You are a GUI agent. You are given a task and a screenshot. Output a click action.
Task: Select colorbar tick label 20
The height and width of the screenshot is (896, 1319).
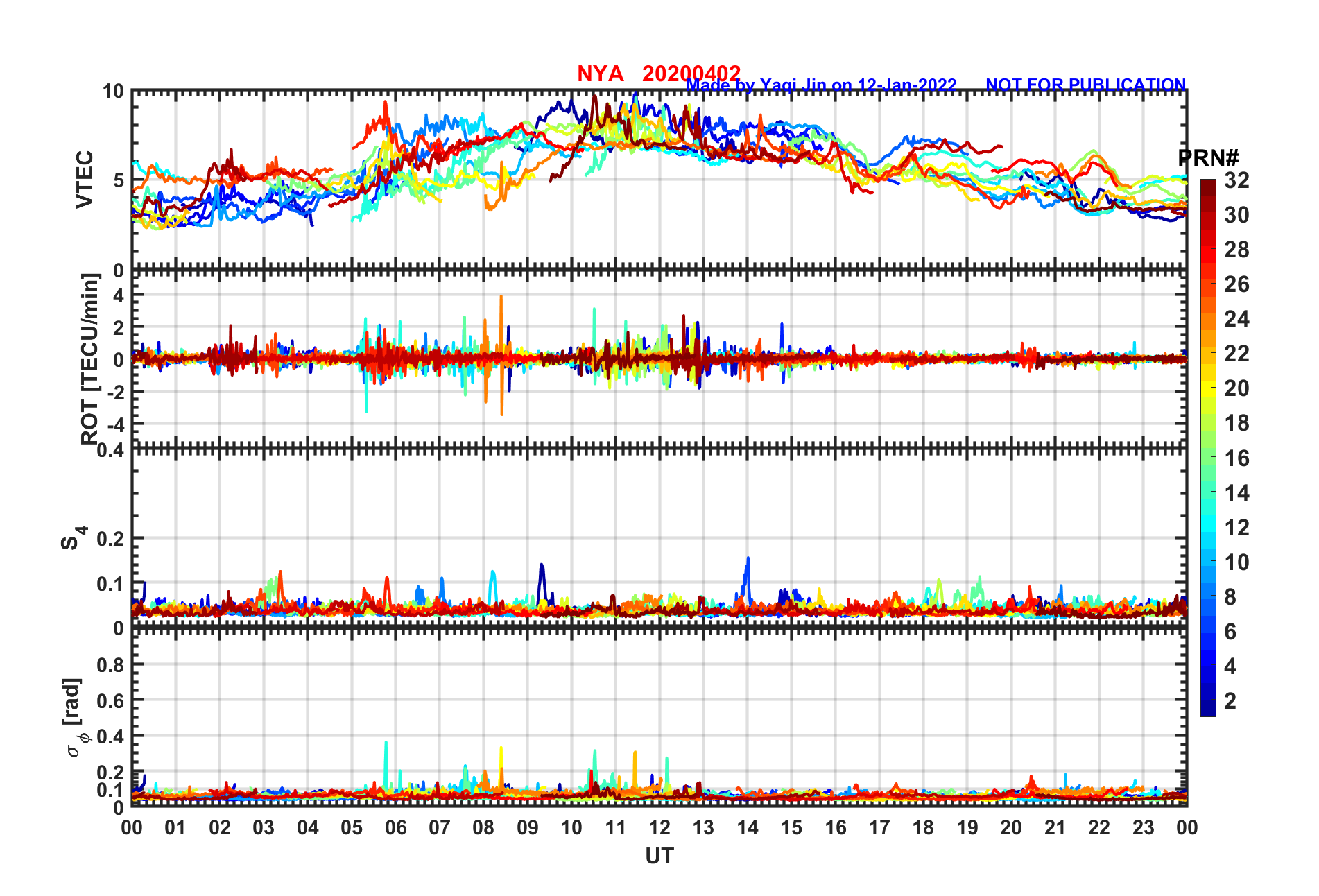(1236, 388)
